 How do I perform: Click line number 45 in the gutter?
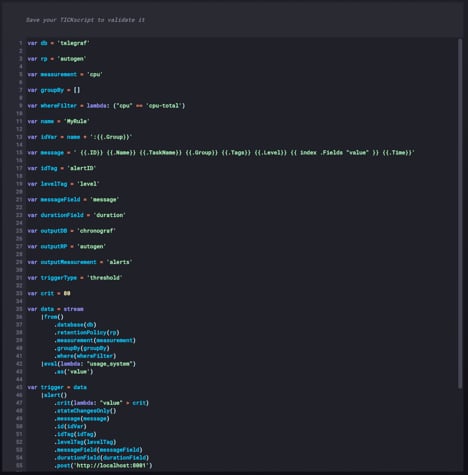(x=19, y=387)
